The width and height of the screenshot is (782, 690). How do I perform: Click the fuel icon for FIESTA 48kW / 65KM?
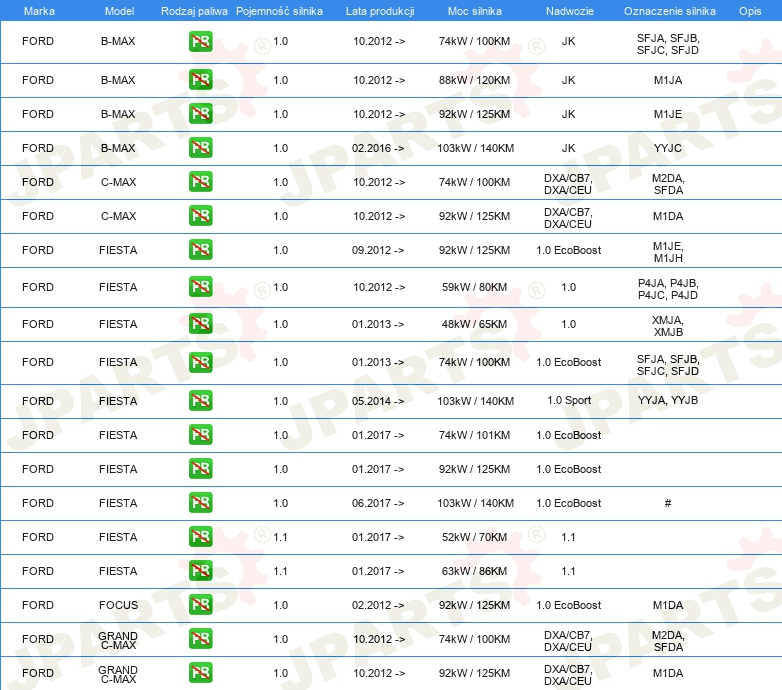(x=200, y=324)
